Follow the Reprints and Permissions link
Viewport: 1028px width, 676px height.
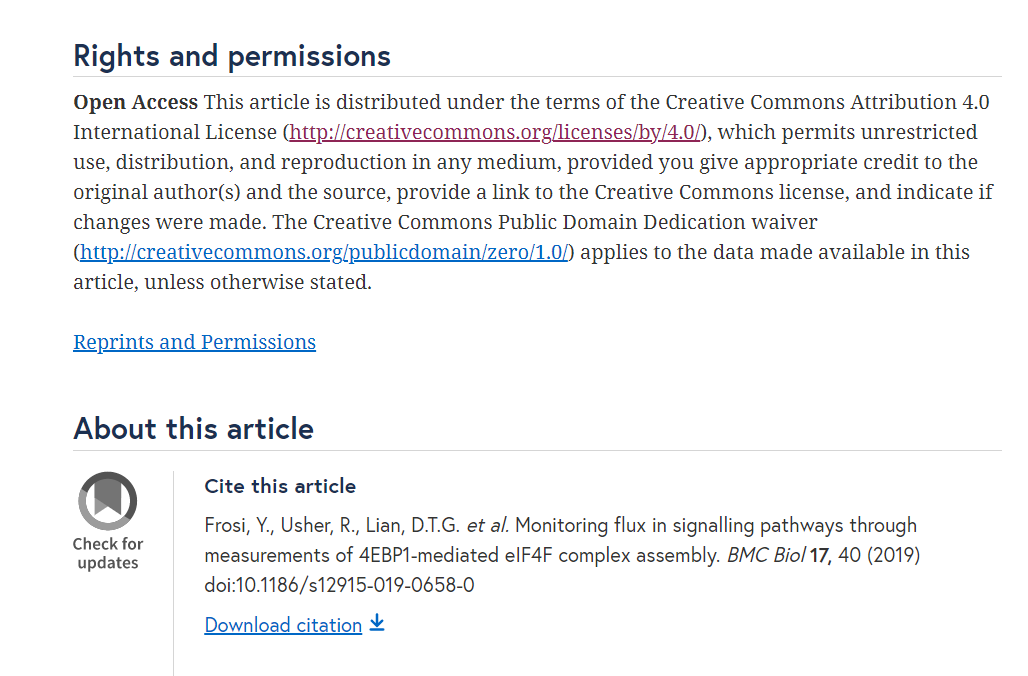pyautogui.click(x=194, y=342)
